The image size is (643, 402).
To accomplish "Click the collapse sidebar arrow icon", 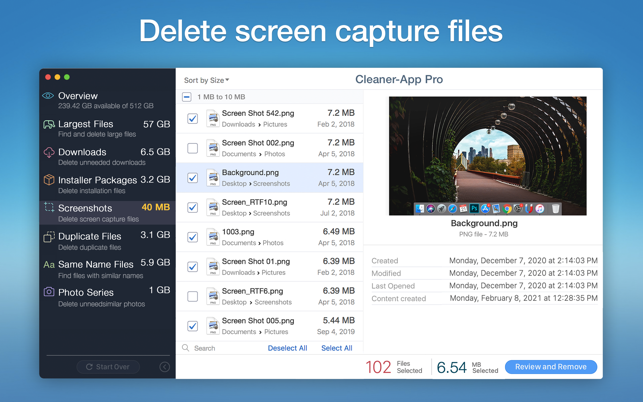I will click(164, 367).
